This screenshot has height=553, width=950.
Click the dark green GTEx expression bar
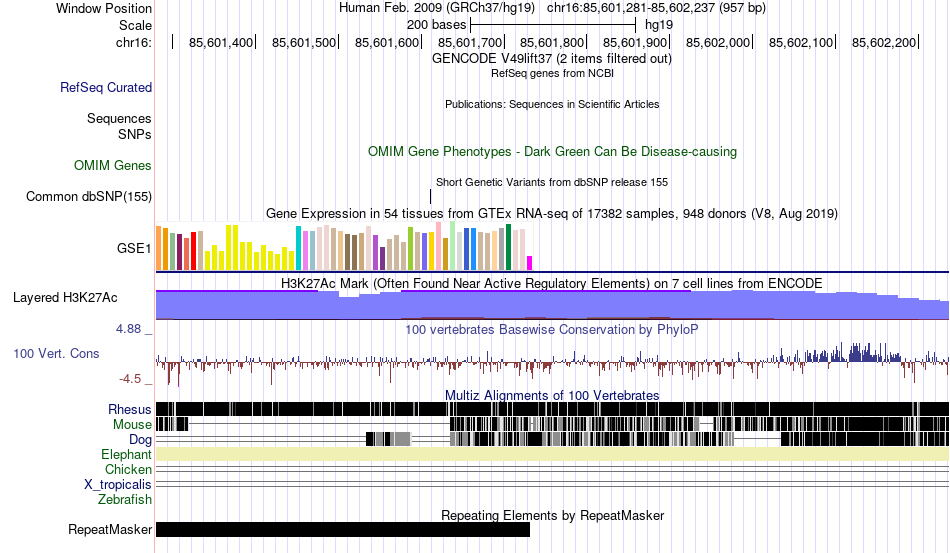pyautogui.click(x=508, y=247)
